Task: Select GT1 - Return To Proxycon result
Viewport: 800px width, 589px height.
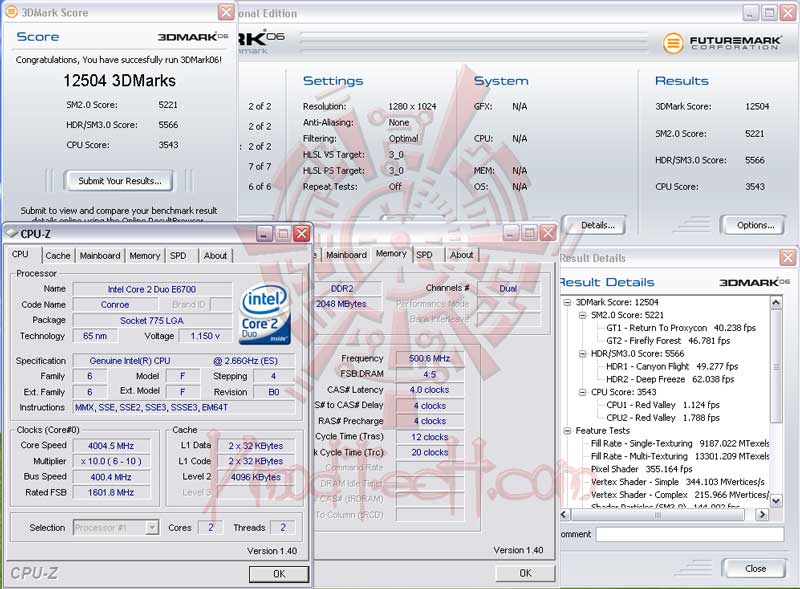Action: pos(681,328)
